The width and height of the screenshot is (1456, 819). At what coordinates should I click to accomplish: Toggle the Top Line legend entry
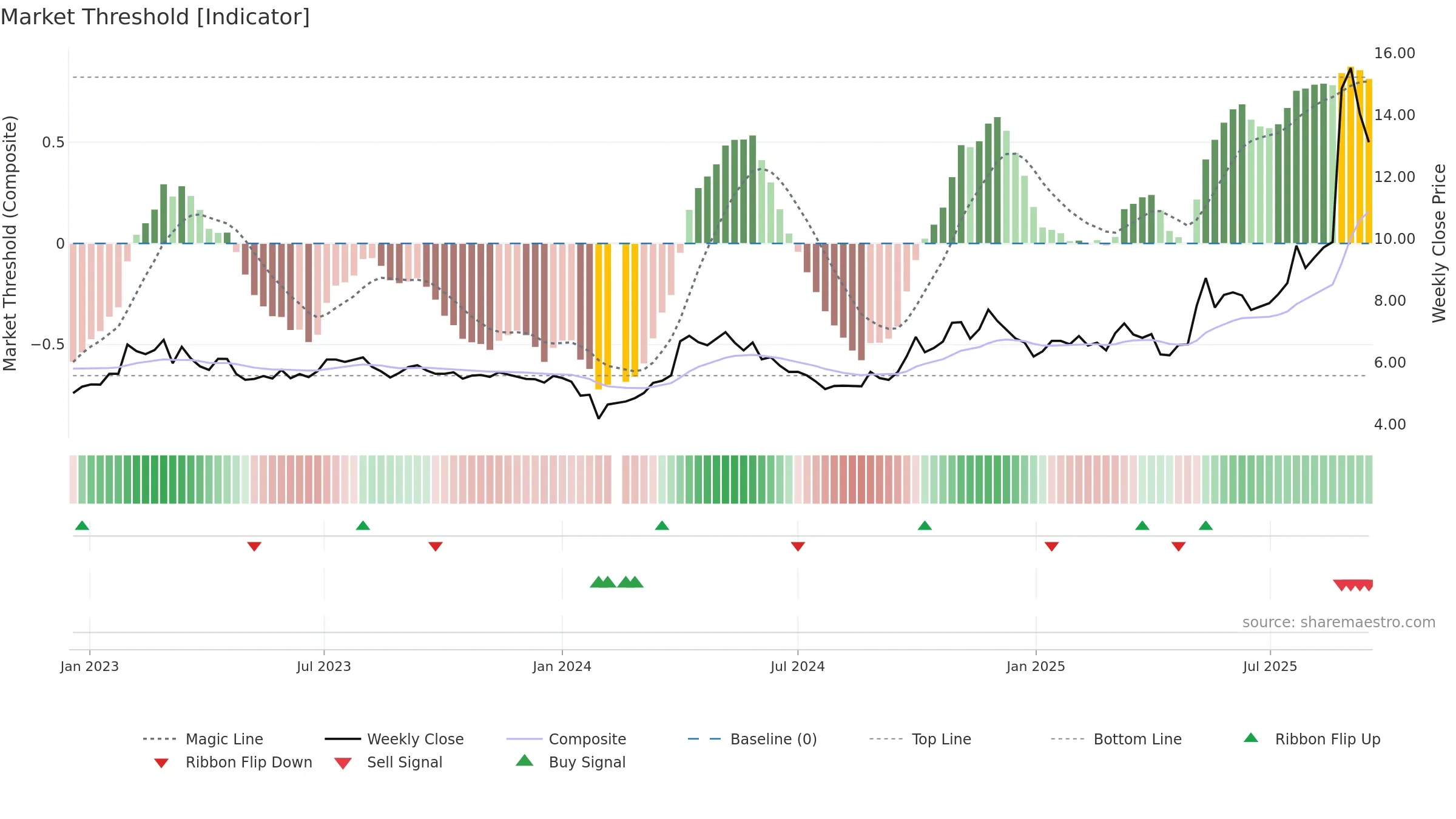pyautogui.click(x=920, y=739)
